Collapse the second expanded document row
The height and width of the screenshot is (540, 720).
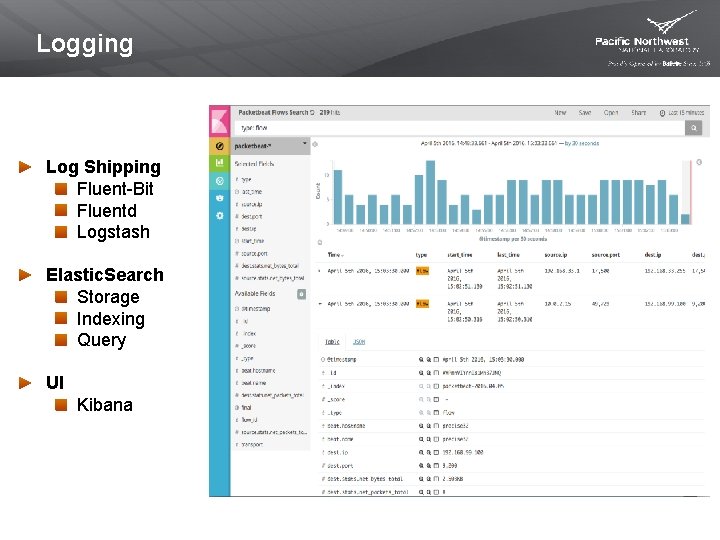click(x=320, y=304)
